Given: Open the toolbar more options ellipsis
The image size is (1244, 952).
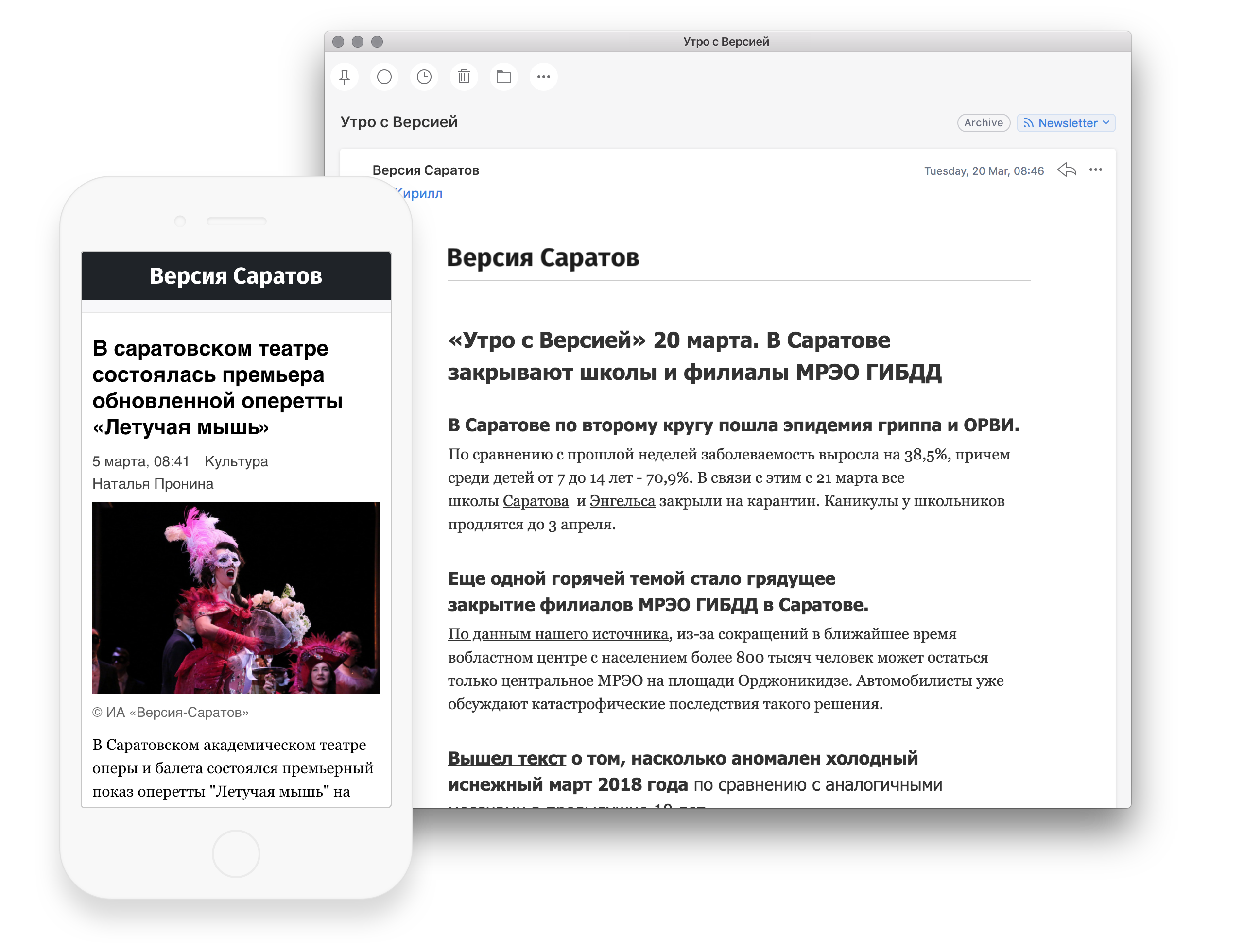Looking at the screenshot, I should pyautogui.click(x=543, y=77).
